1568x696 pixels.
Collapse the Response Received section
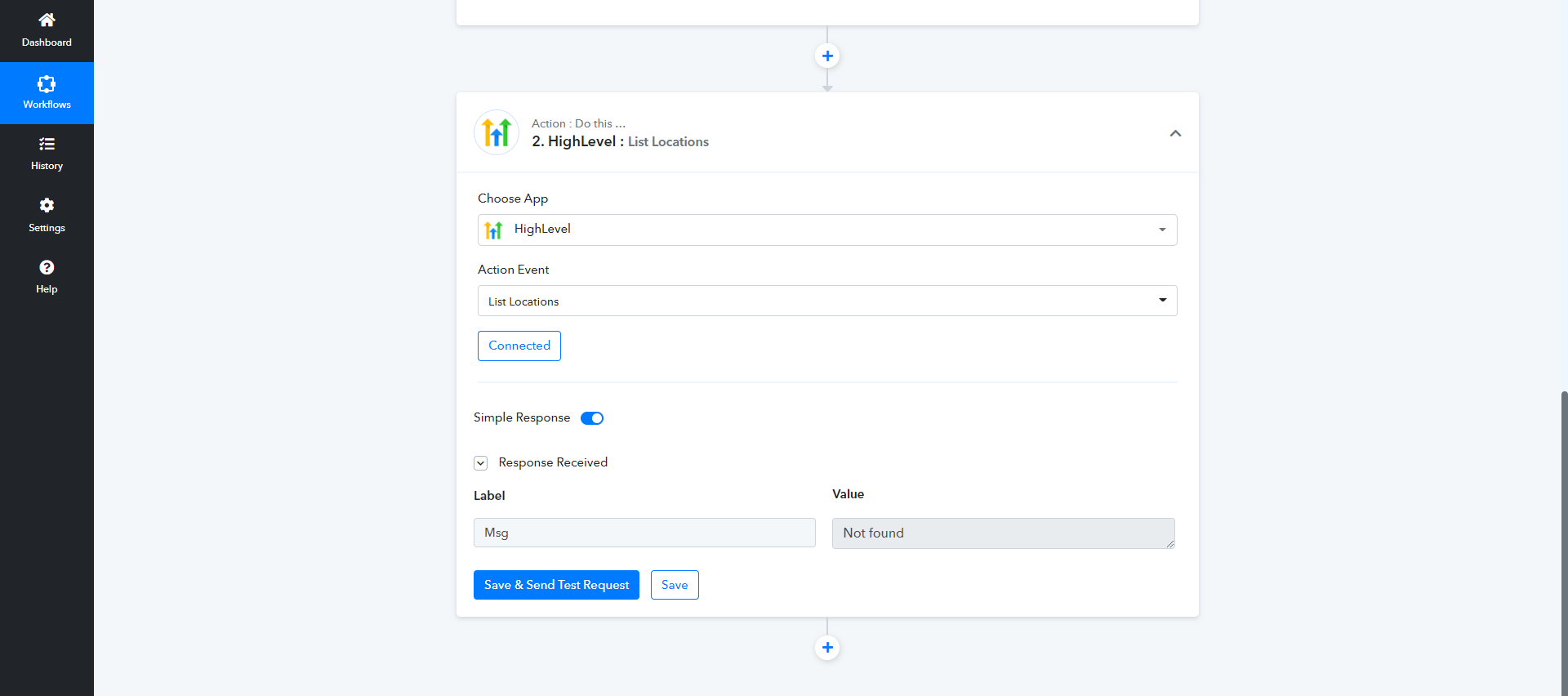(x=481, y=463)
